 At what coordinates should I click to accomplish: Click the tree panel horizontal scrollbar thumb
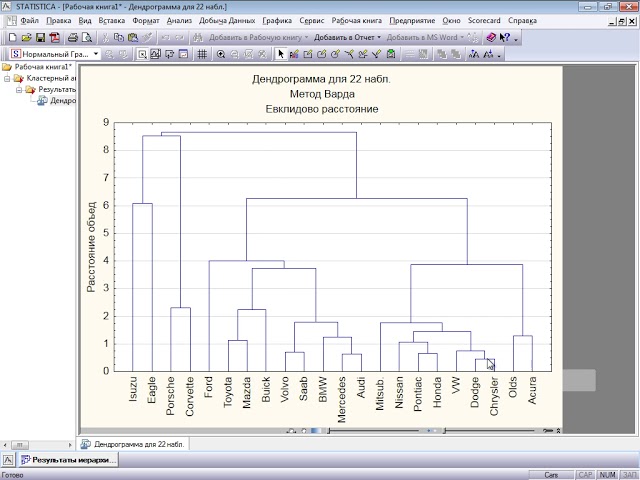[x=20, y=444]
